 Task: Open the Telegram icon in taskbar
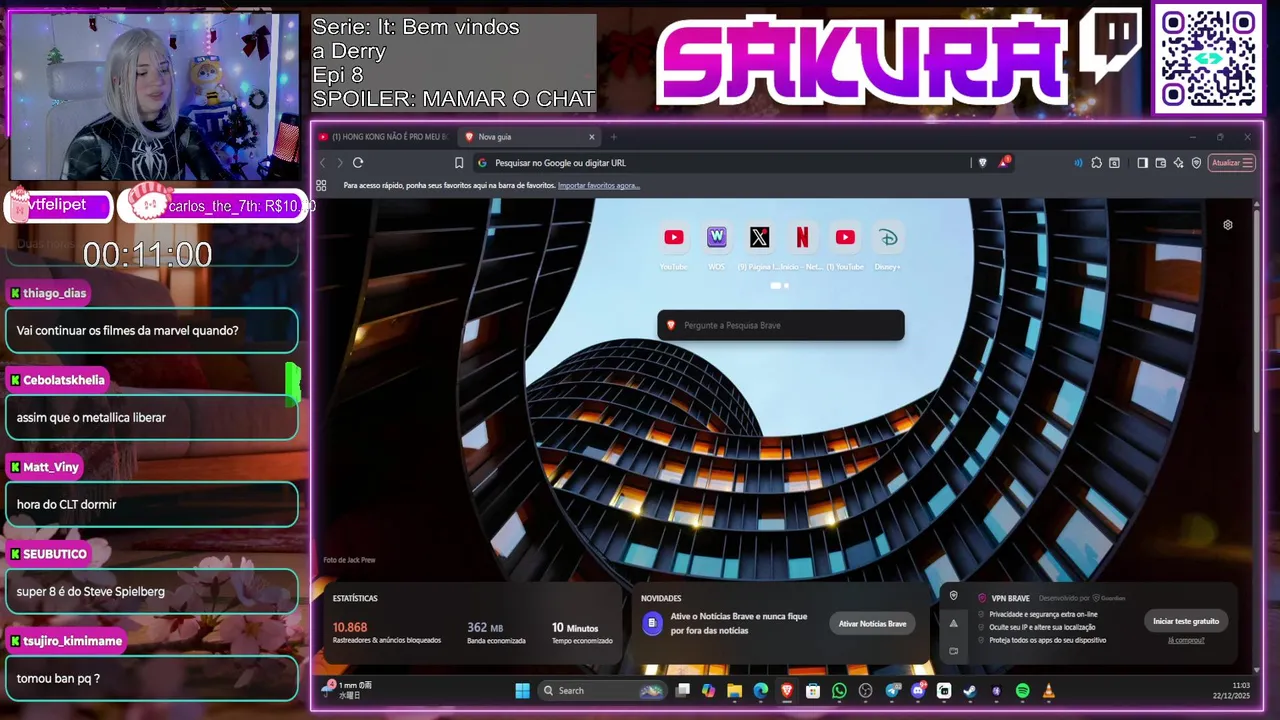892,691
